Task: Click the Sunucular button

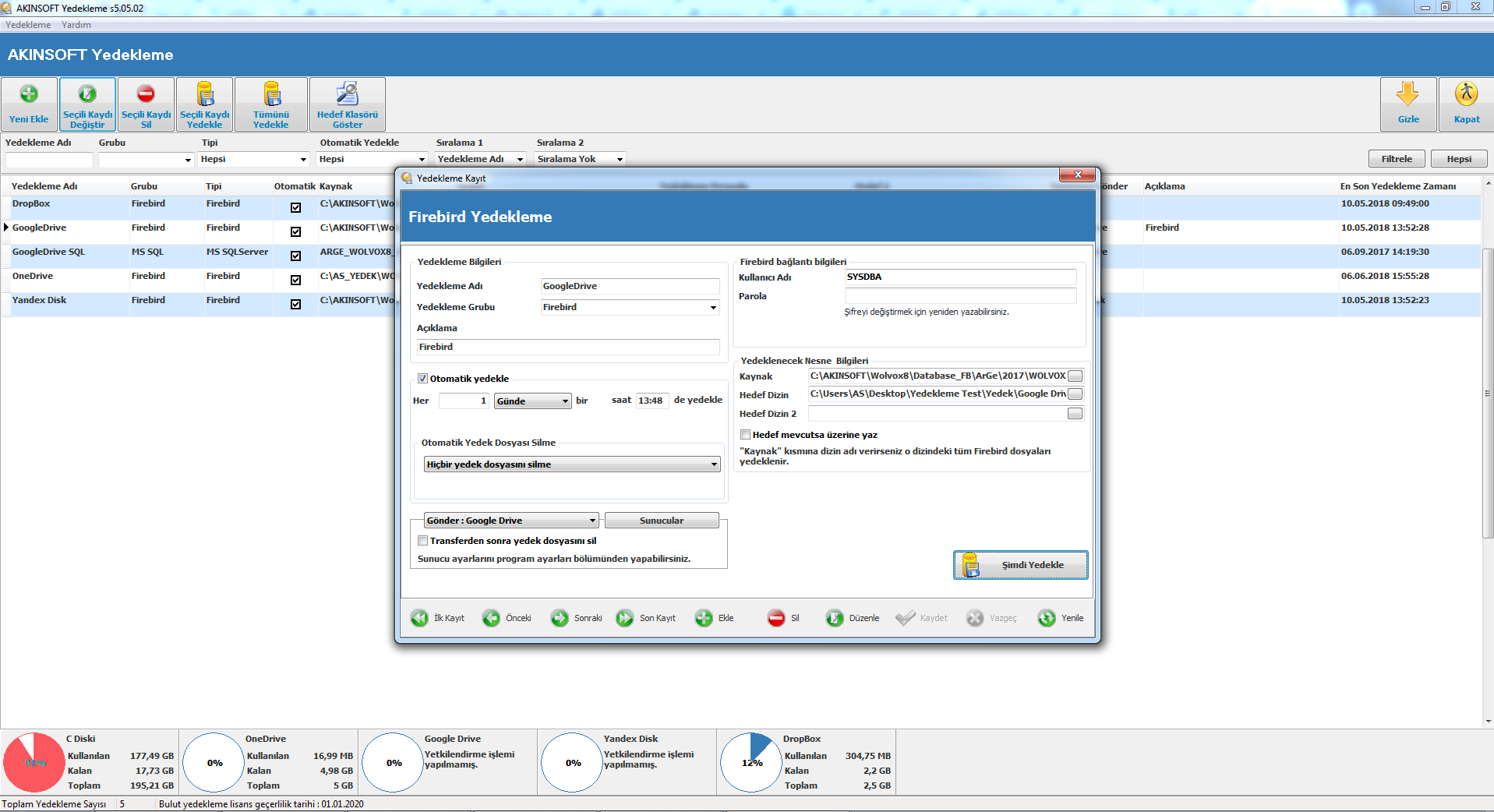Action: [661, 521]
